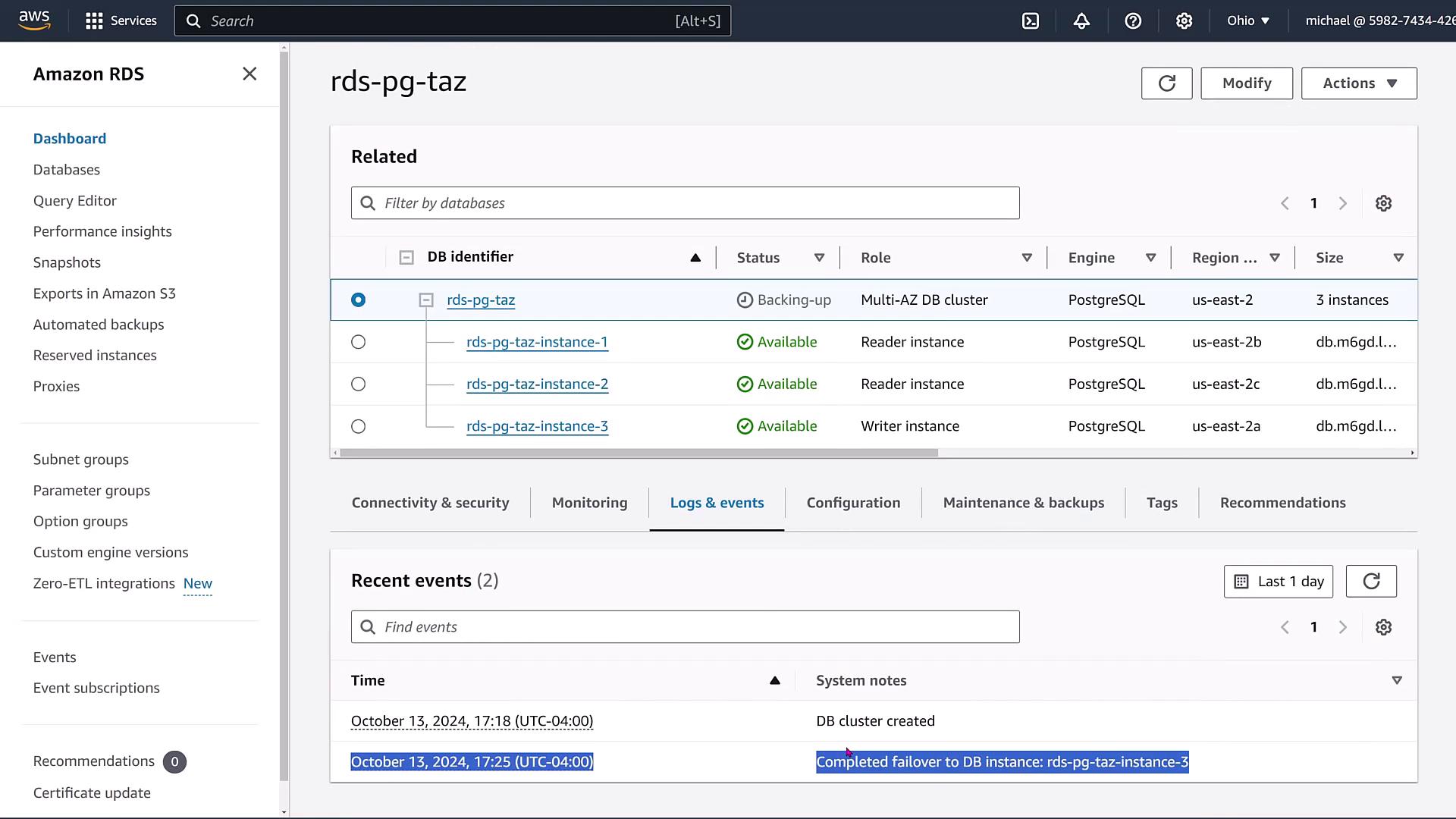Refresh the Recent events list
The width and height of the screenshot is (1456, 819).
pos(1371,582)
